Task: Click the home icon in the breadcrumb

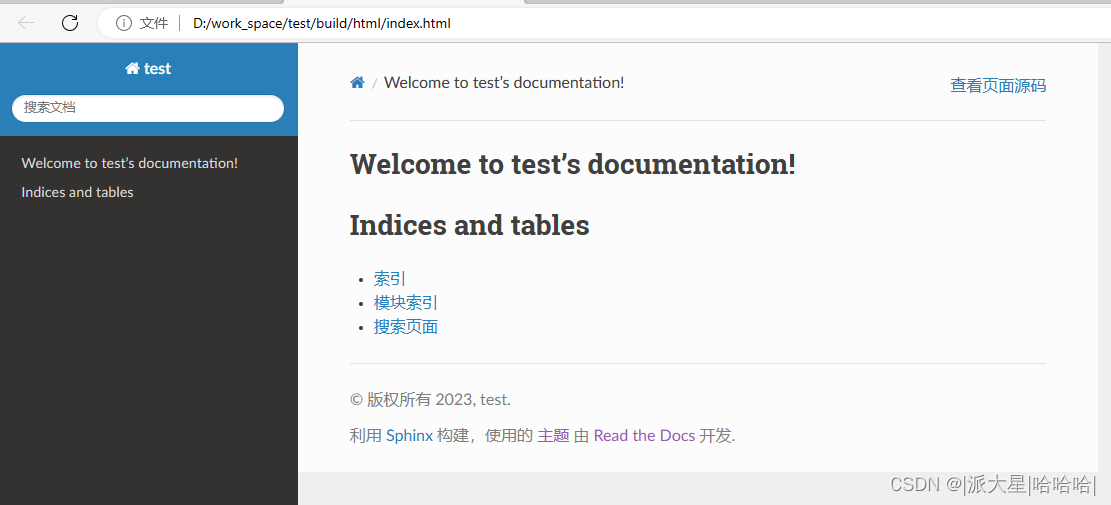Action: click(x=357, y=83)
